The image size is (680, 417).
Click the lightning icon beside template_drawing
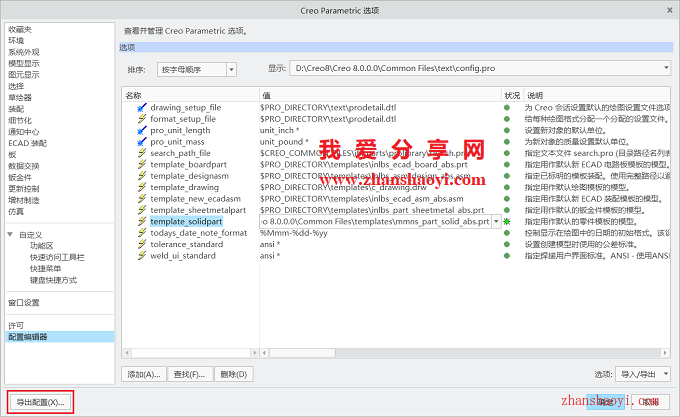coord(141,187)
